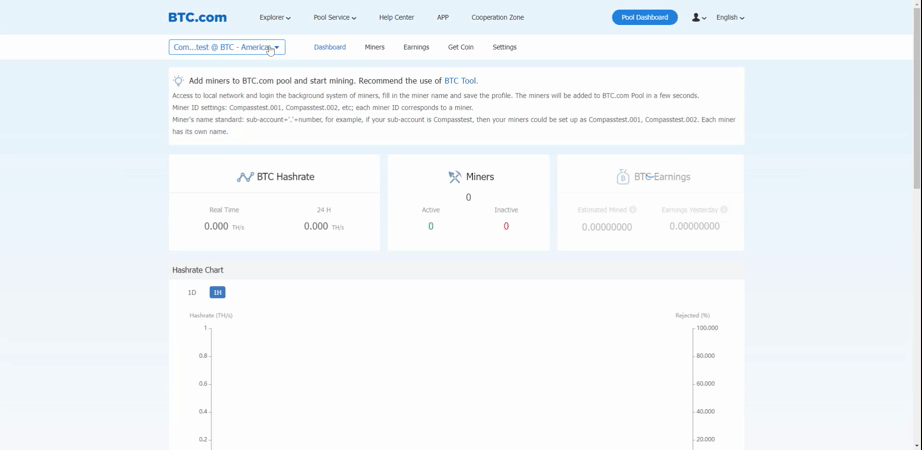The height and width of the screenshot is (450, 922).
Task: Follow the BTC Tool link
Action: point(461,81)
